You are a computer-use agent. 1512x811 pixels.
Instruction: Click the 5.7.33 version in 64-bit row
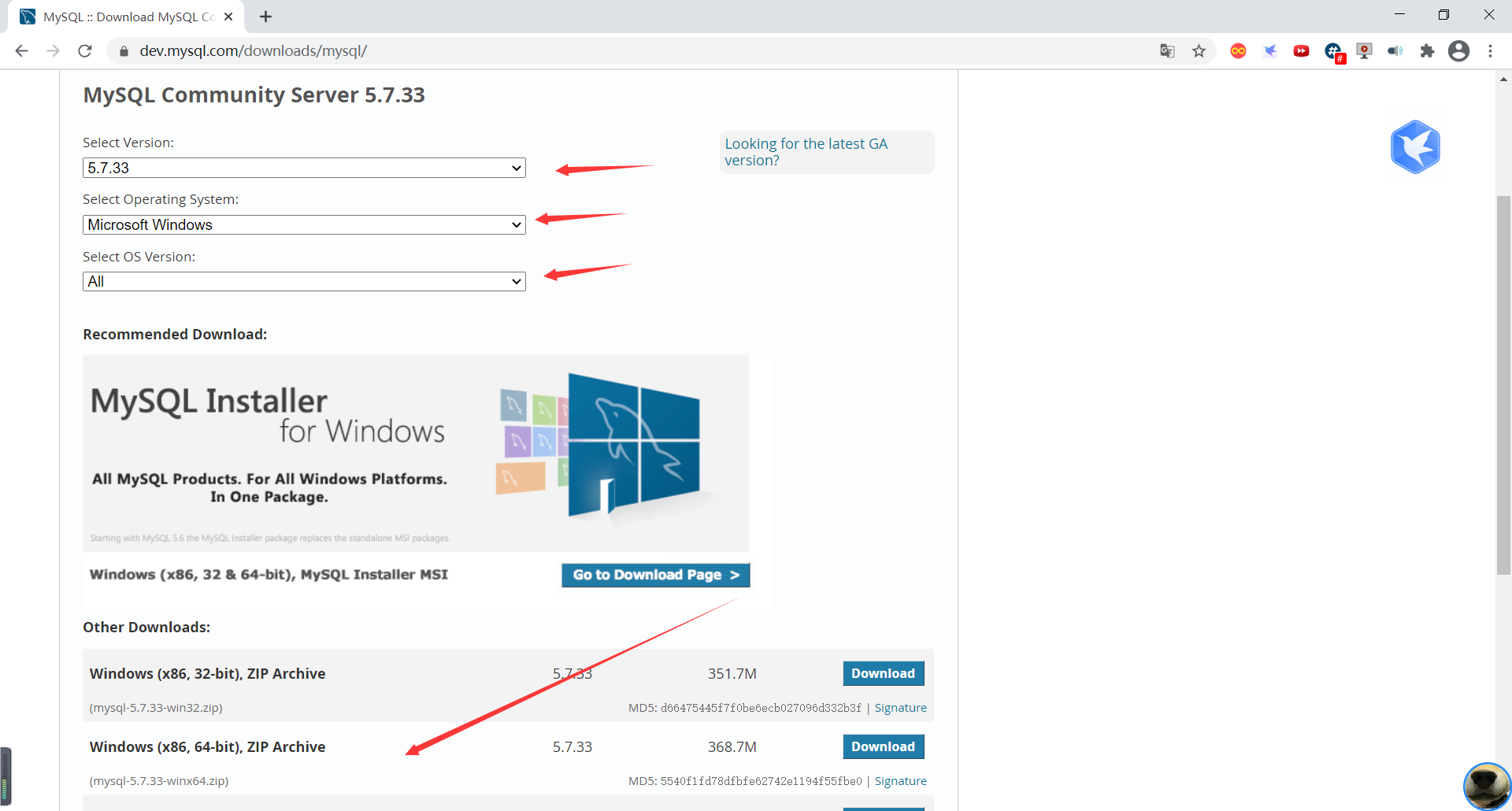[573, 746]
